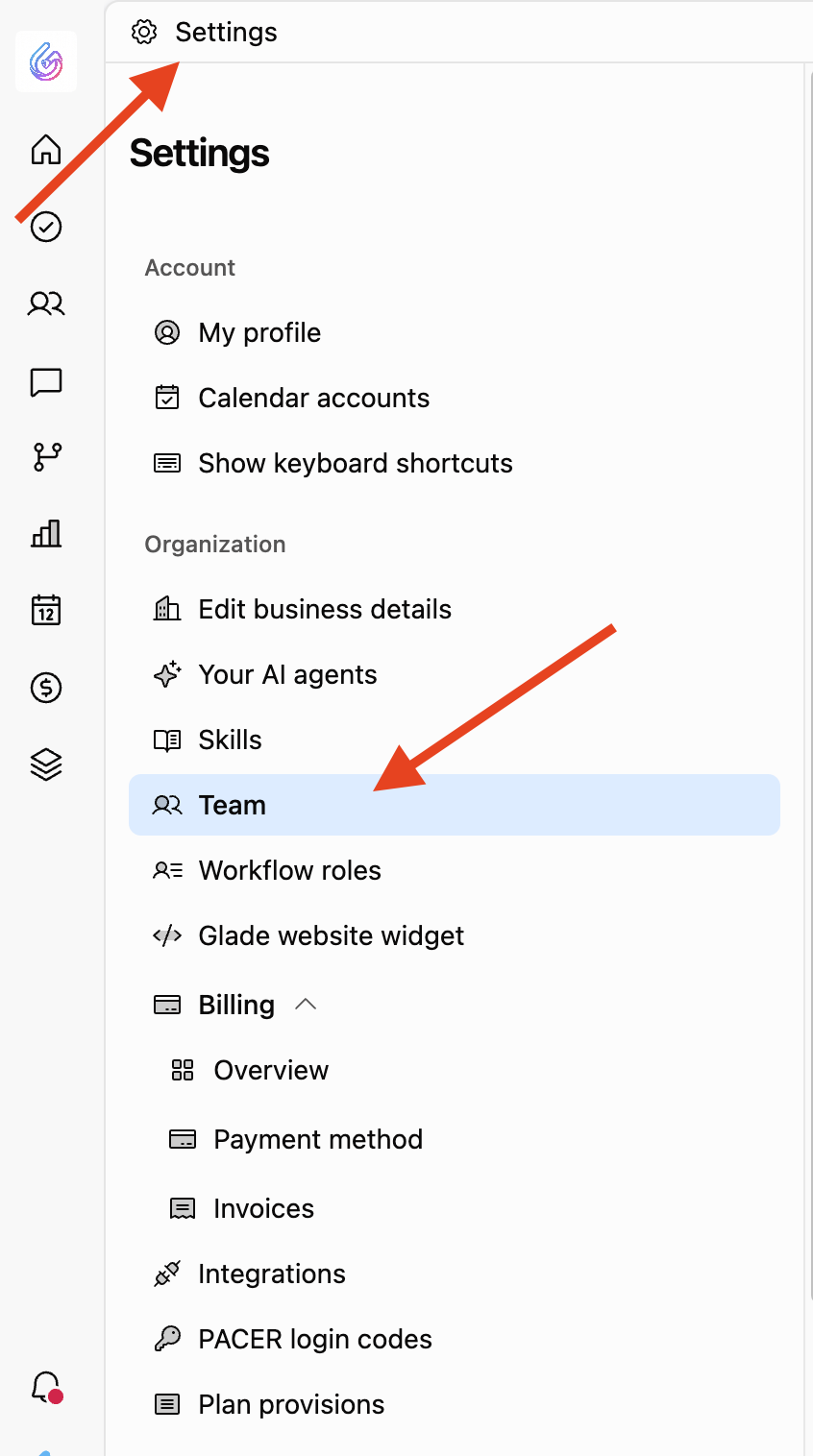Open the notifications bell icon

pos(46,1388)
